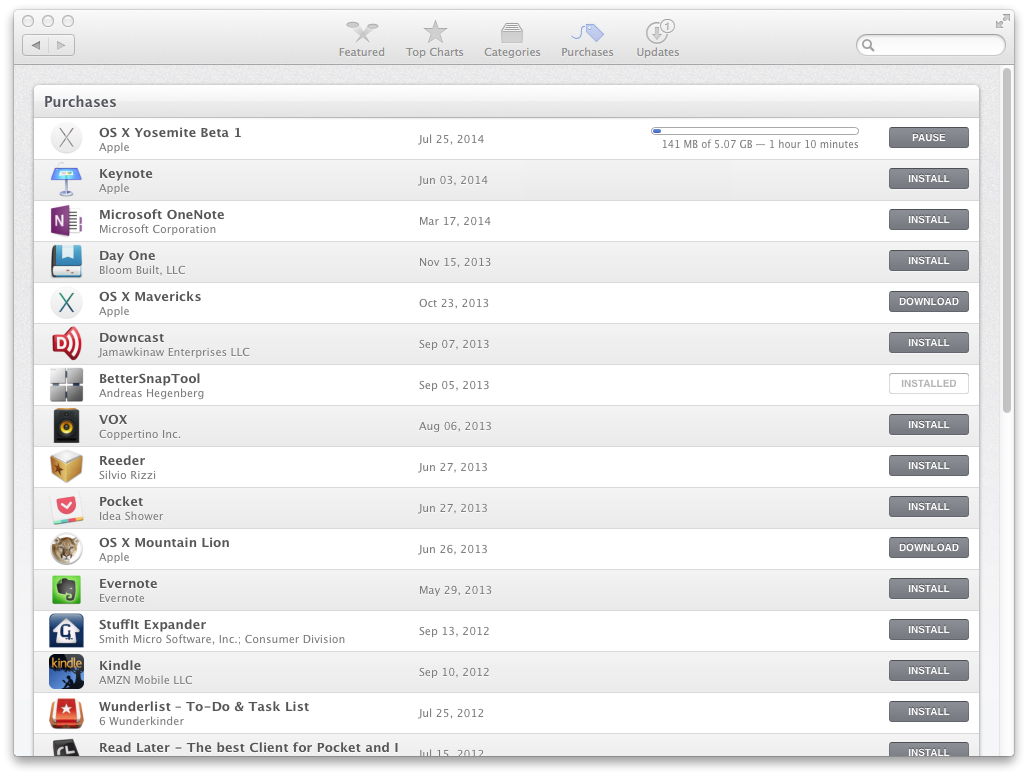
Task: Click the OS X Mountain Lion icon
Action: [66, 549]
